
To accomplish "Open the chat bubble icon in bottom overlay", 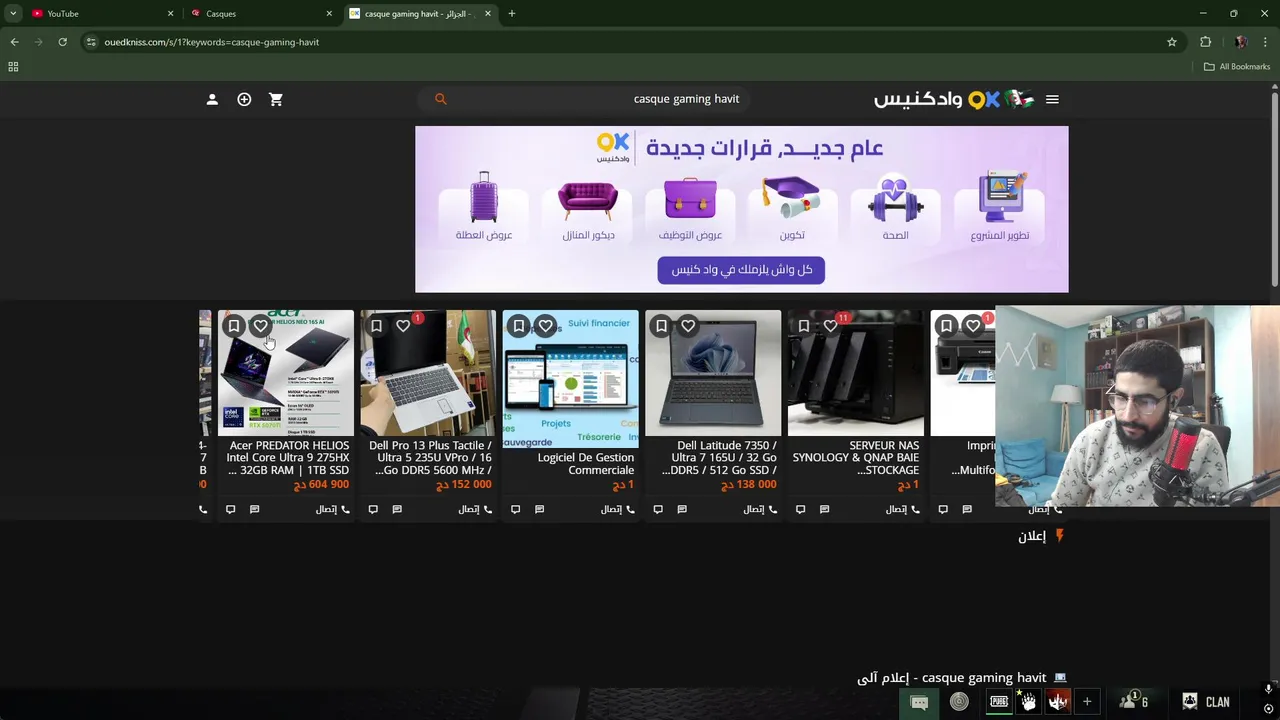I will 919,702.
